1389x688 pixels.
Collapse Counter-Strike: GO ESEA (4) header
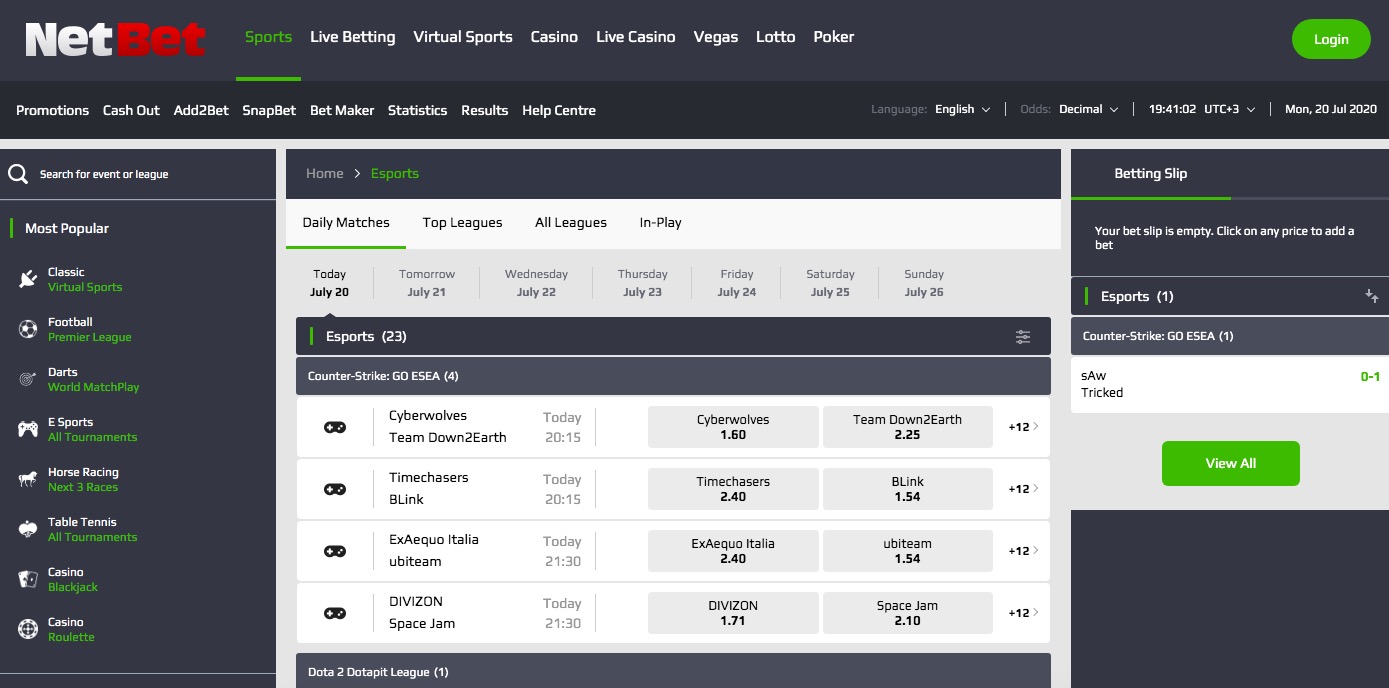coord(673,376)
